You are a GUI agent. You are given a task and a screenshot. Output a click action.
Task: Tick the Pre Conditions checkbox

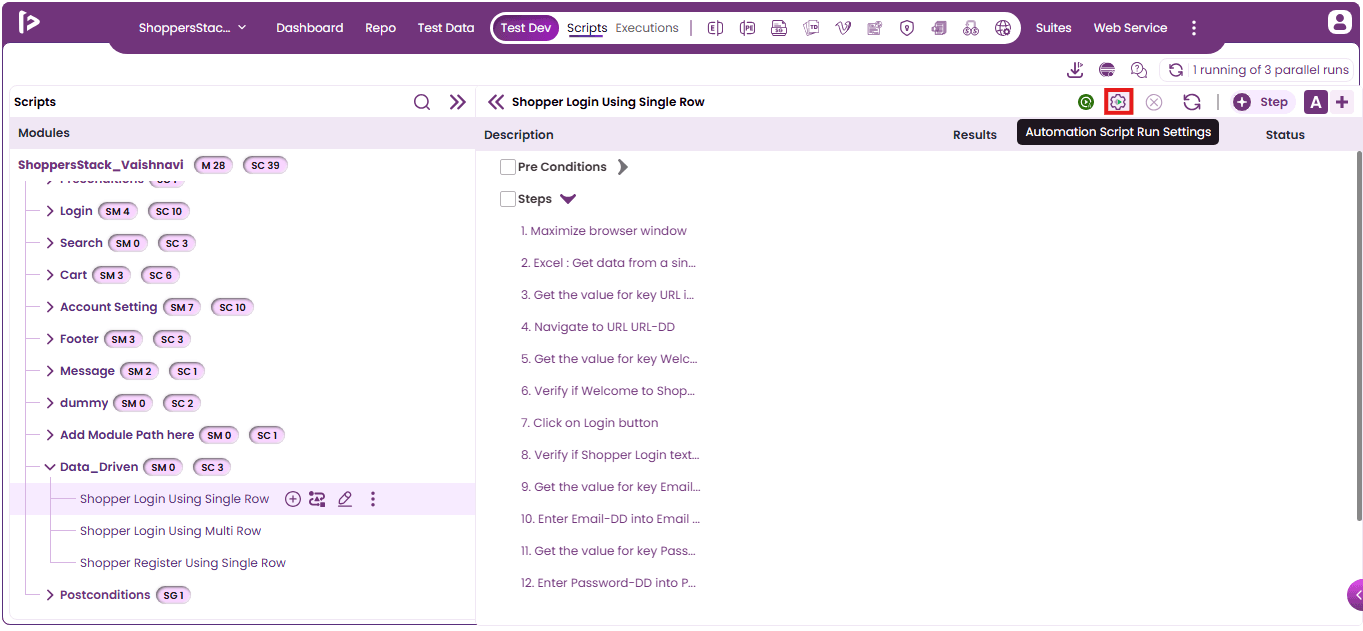[508, 167]
